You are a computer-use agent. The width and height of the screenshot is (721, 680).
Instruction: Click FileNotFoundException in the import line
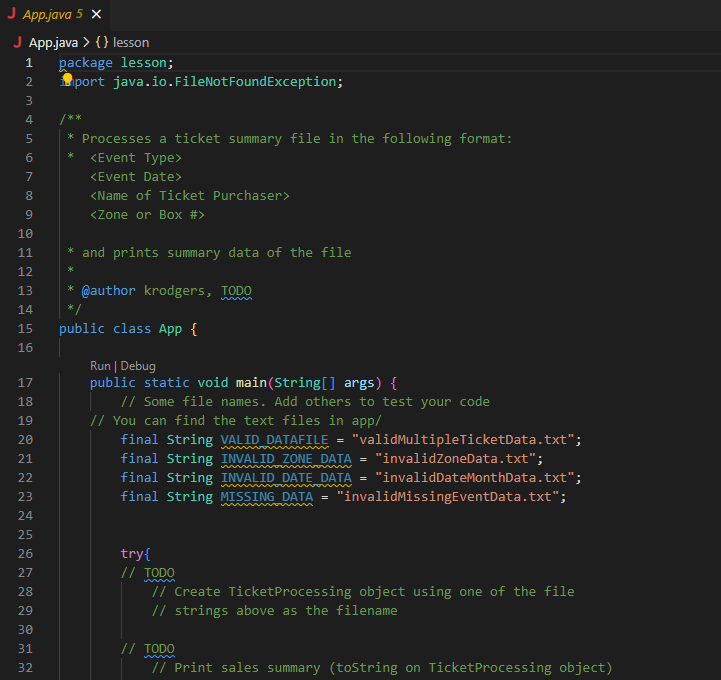tap(255, 82)
